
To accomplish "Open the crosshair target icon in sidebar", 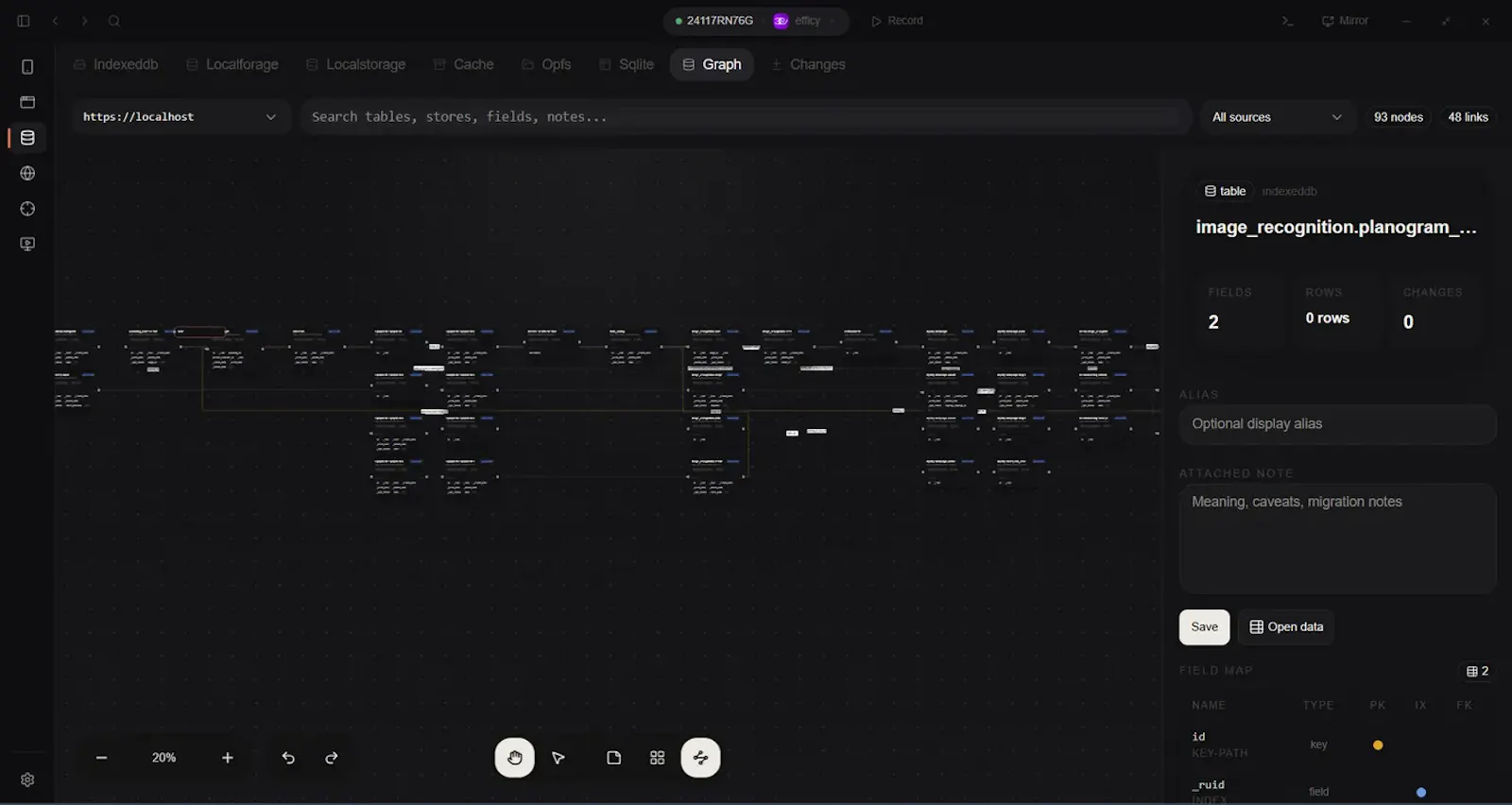I will coord(27,209).
